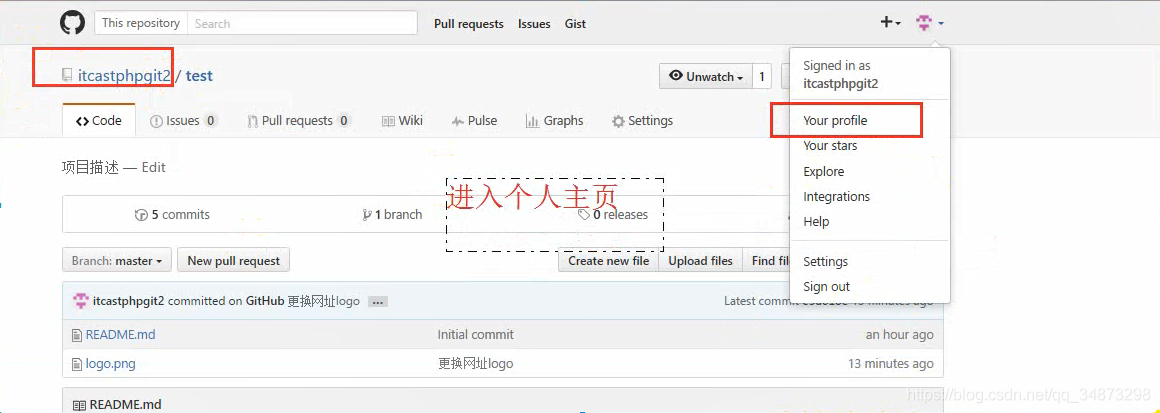Open itcastphpgit2 author link in commit bar
This screenshot has width=1160, height=413.
tap(129, 301)
